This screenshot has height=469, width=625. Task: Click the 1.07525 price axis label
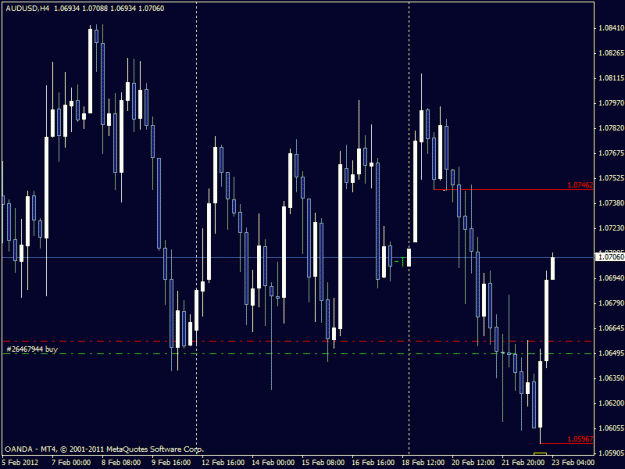[x=611, y=178]
